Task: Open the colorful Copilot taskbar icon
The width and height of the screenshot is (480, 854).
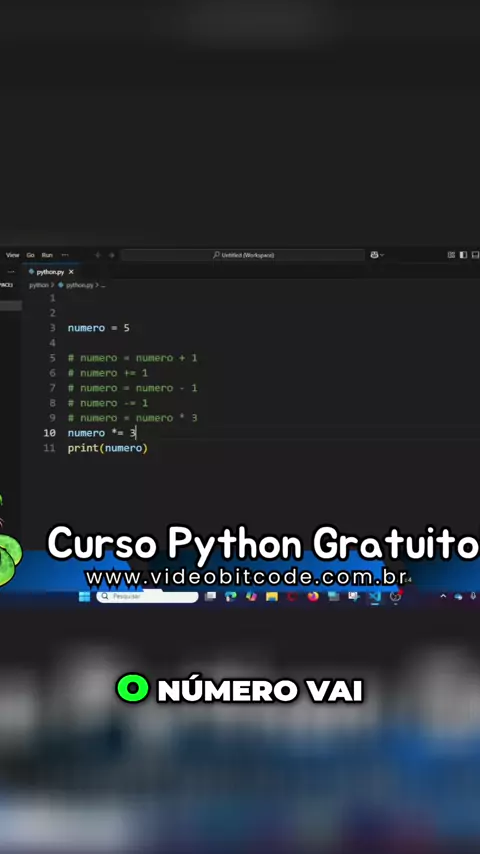Action: pos(251,597)
